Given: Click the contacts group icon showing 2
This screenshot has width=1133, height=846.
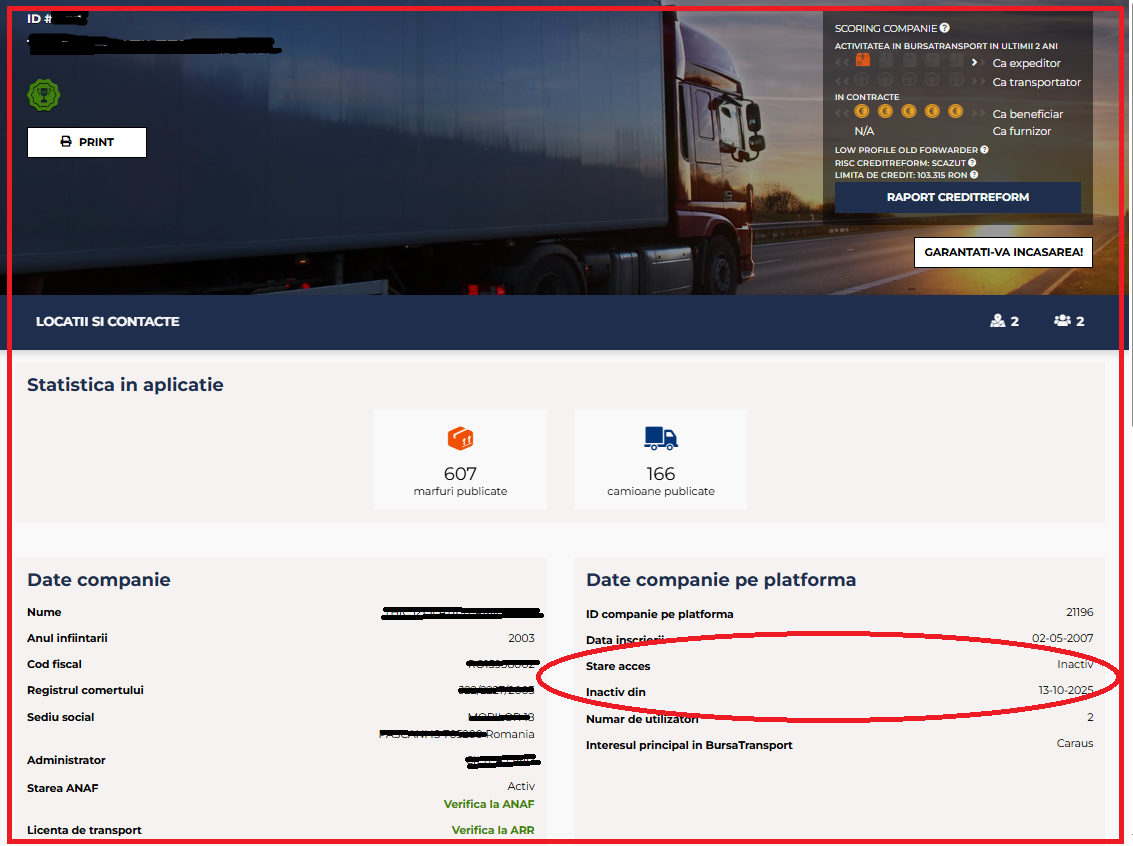Looking at the screenshot, I should [x=1068, y=321].
